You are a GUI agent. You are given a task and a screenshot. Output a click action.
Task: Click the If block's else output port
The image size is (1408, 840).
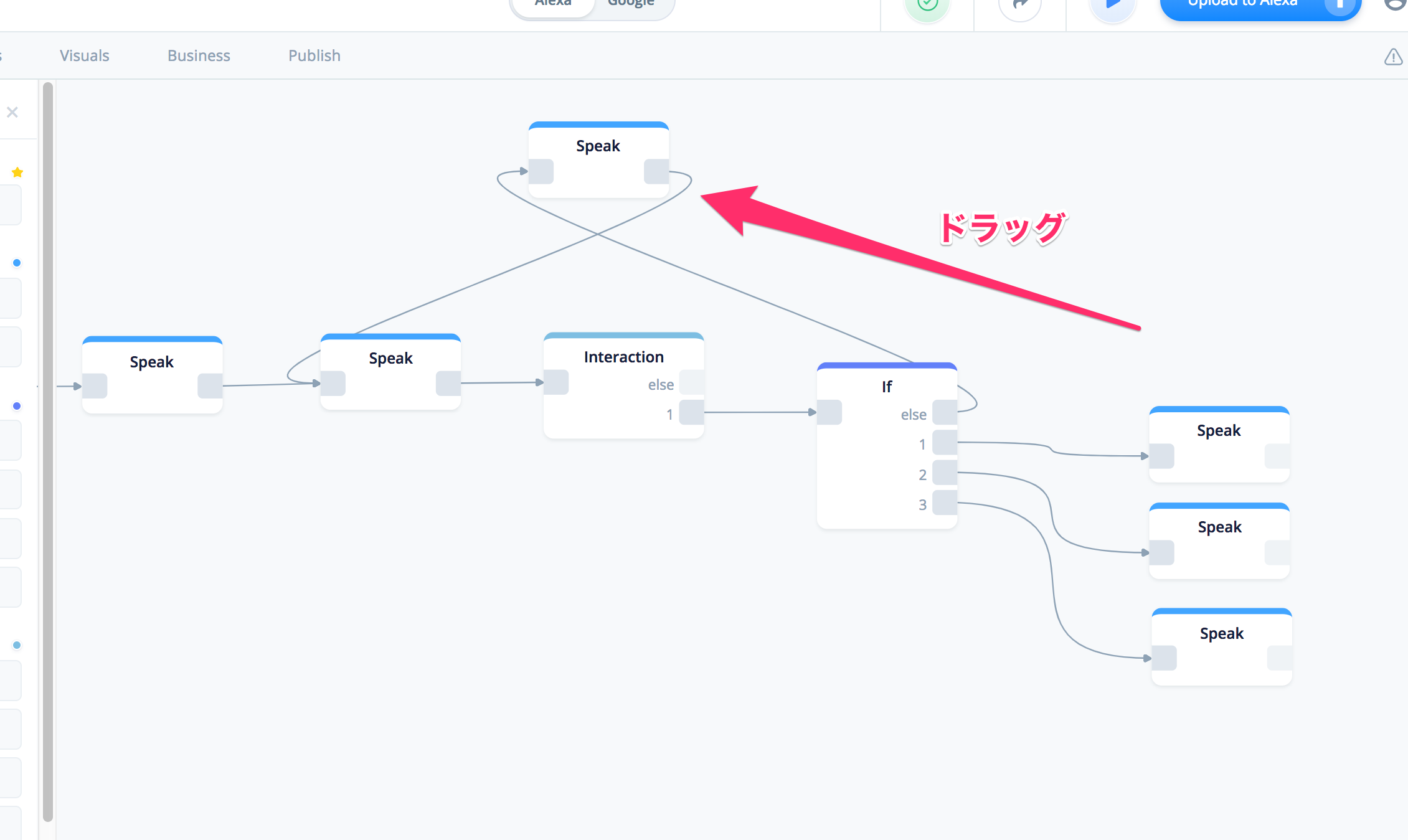[944, 413]
